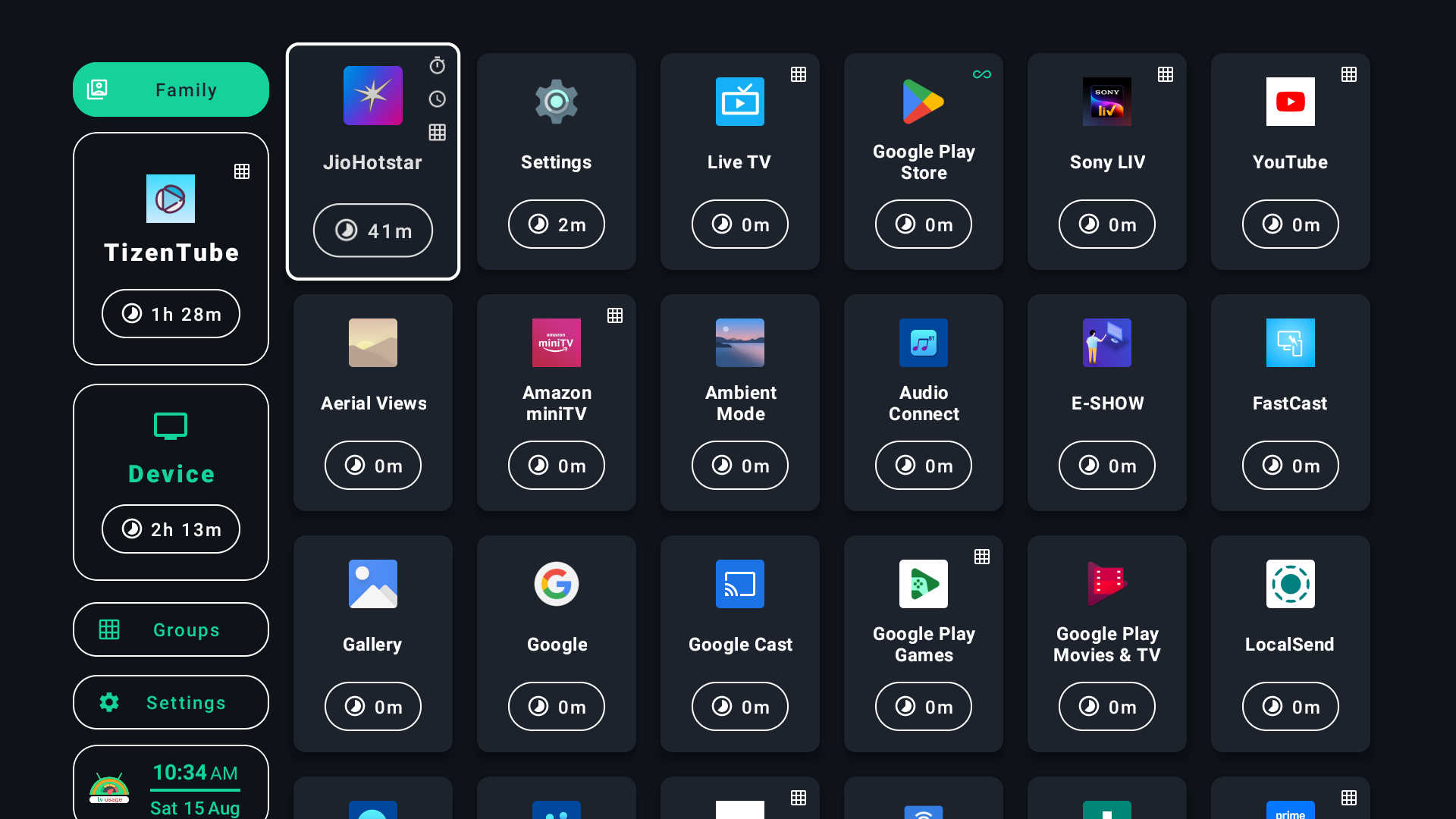
Task: Click the group grid icon on Amazon miniTV card
Action: click(x=615, y=315)
